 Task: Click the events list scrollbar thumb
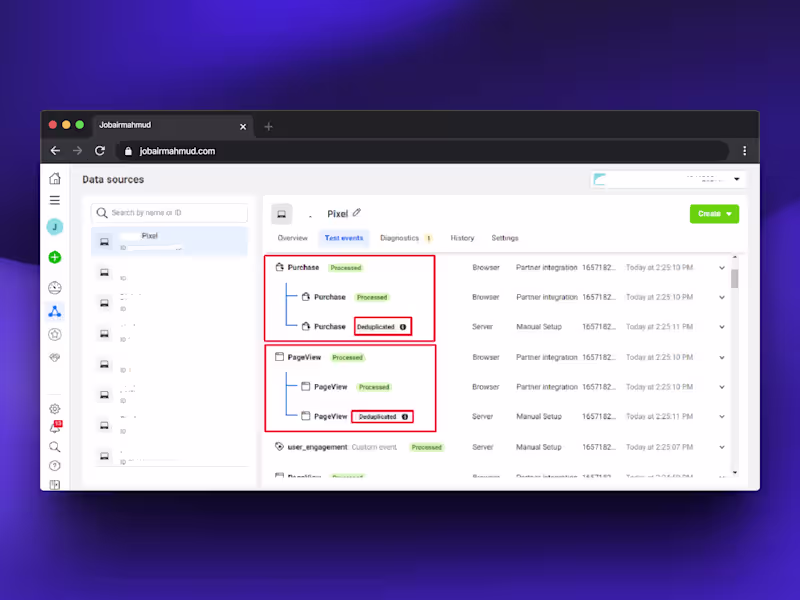click(735, 279)
